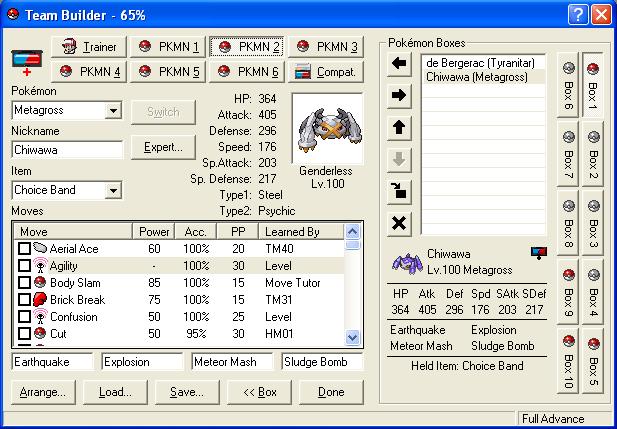
Task: Switch to PKMN 1 tab
Action: click(168, 47)
